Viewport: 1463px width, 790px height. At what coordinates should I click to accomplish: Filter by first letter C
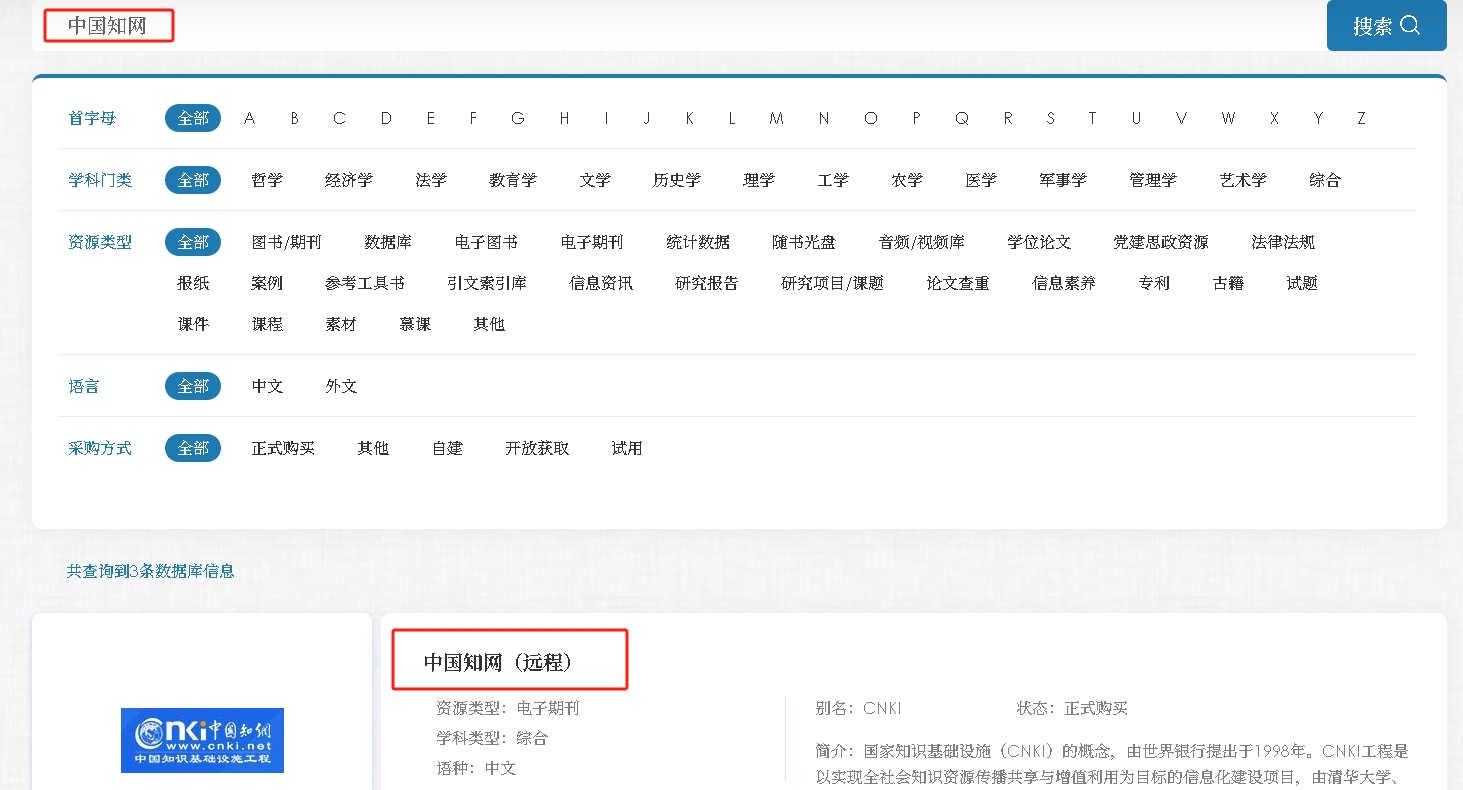[x=339, y=118]
